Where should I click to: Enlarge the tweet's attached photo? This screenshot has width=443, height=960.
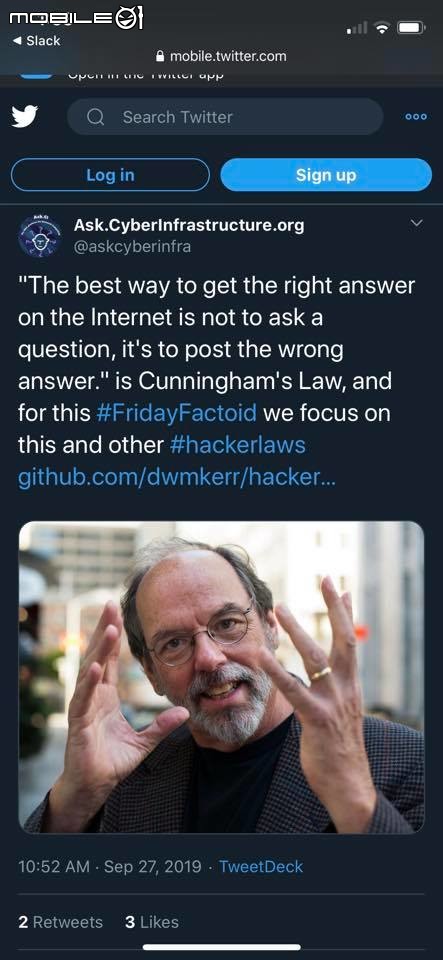[x=222, y=677]
